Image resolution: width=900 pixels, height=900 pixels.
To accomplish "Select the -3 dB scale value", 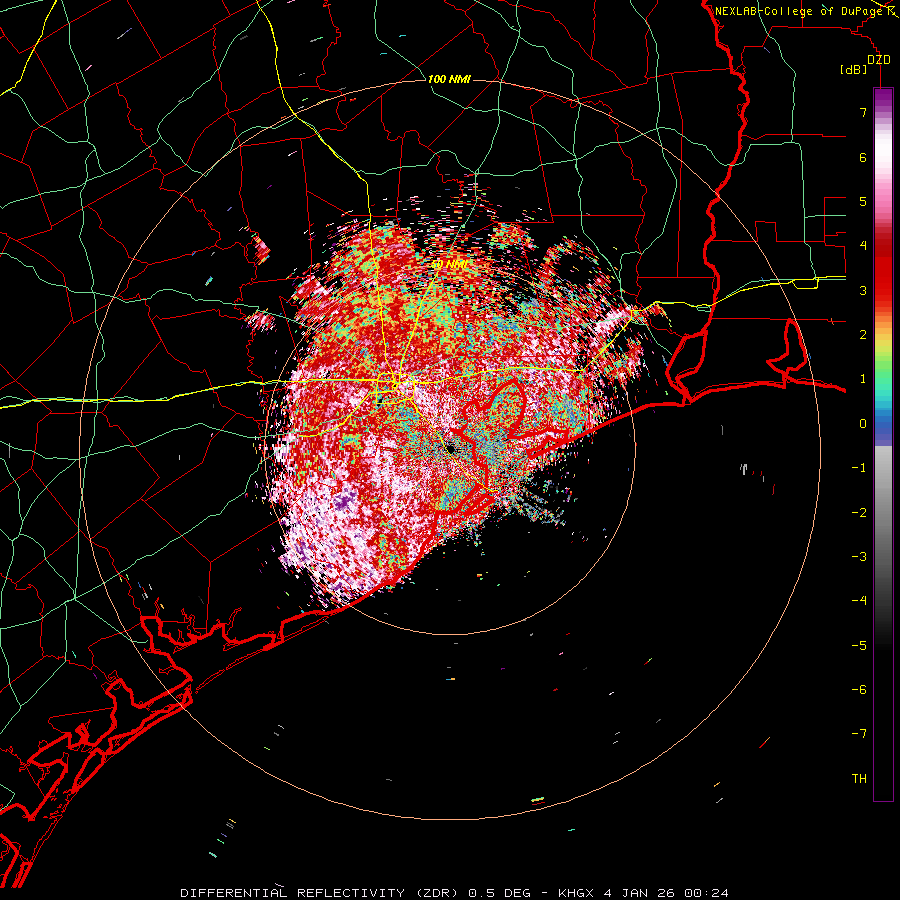I will (x=859, y=557).
